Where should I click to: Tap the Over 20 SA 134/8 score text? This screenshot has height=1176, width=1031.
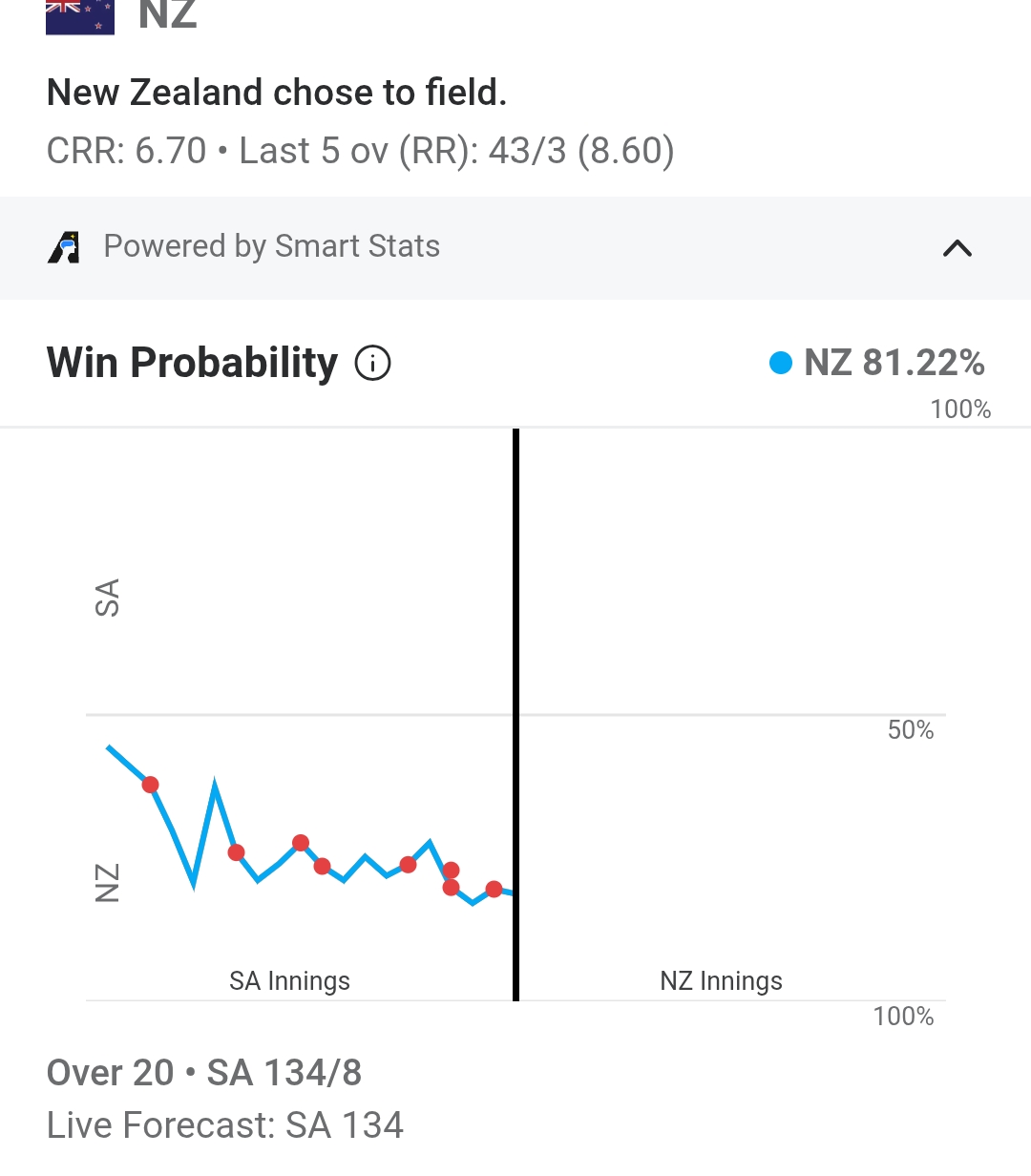coord(204,1073)
